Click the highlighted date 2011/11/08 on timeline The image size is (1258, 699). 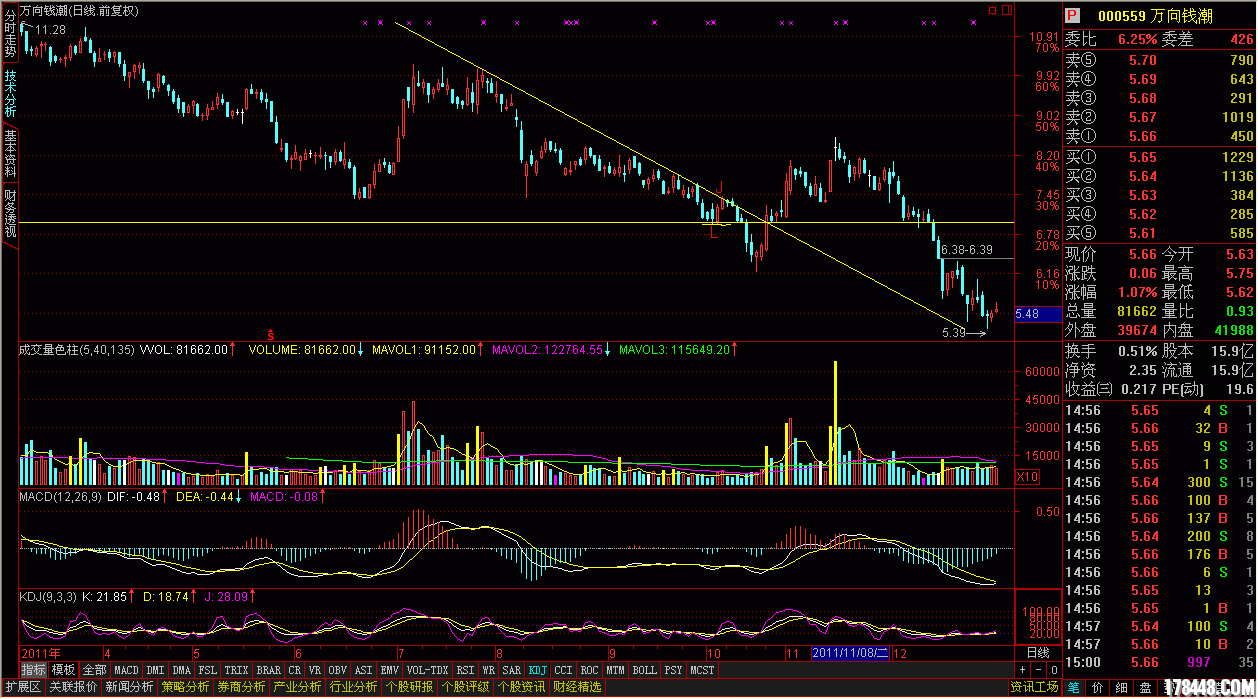click(849, 653)
